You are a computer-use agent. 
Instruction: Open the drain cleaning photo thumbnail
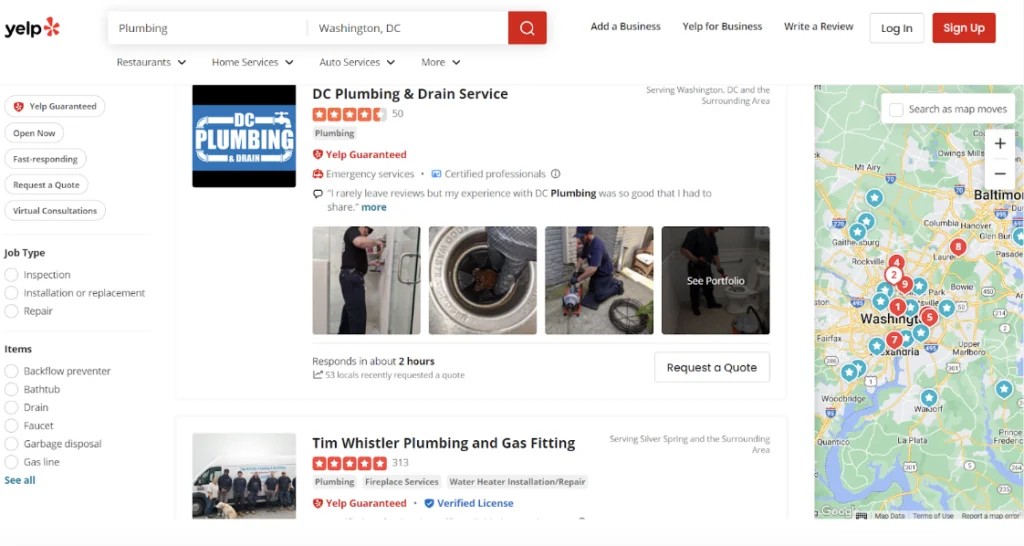pyautogui.click(x=483, y=280)
